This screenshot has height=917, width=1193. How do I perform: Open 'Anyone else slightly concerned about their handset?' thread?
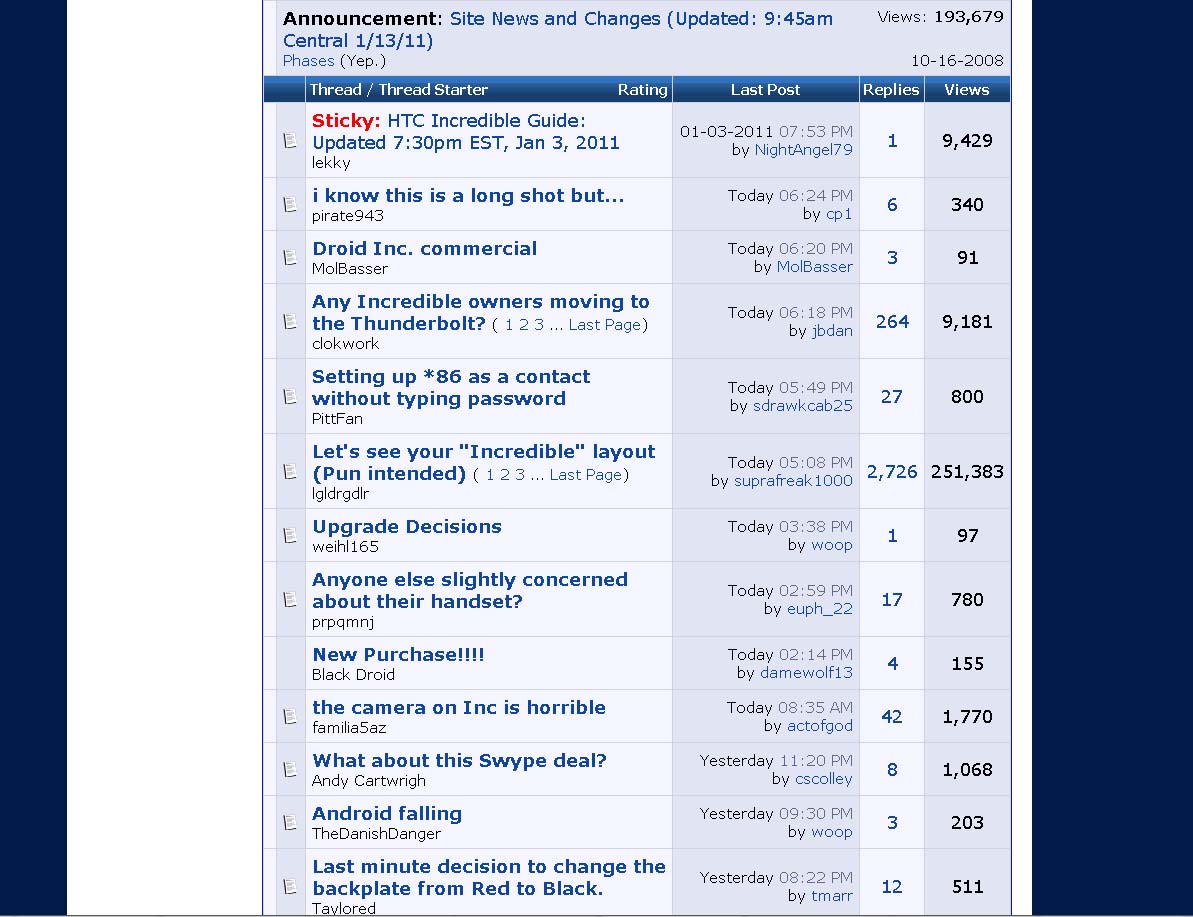(469, 590)
